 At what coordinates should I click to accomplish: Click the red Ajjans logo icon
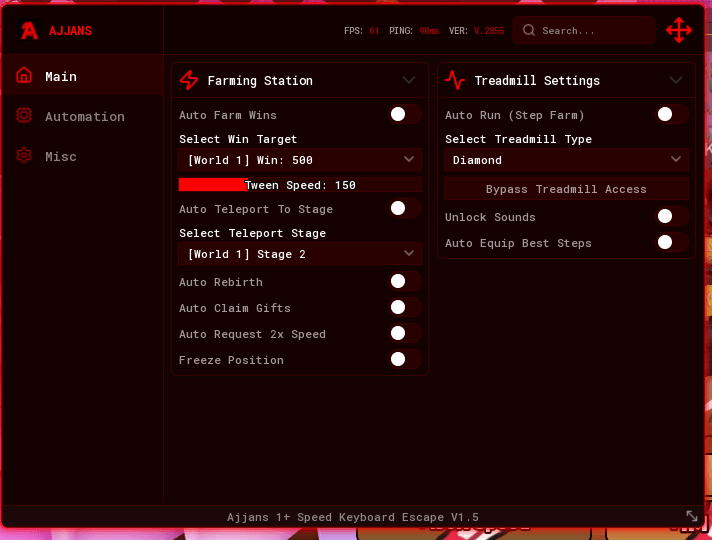[29, 30]
